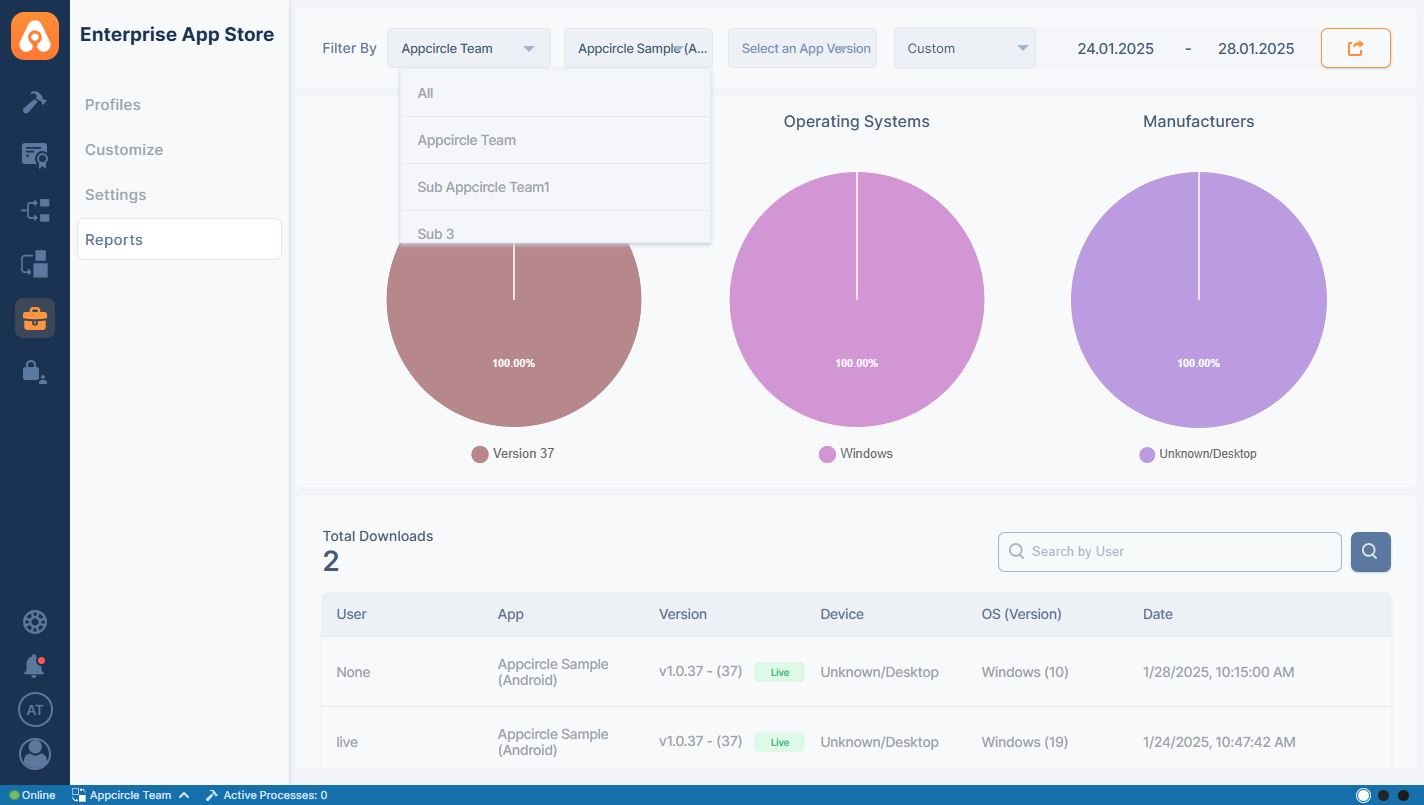Click the search magnifier button

coord(1371,551)
